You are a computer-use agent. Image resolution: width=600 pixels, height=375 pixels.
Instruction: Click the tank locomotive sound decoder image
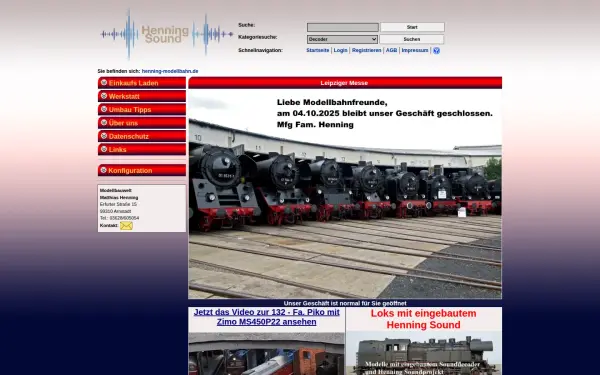coord(424,354)
